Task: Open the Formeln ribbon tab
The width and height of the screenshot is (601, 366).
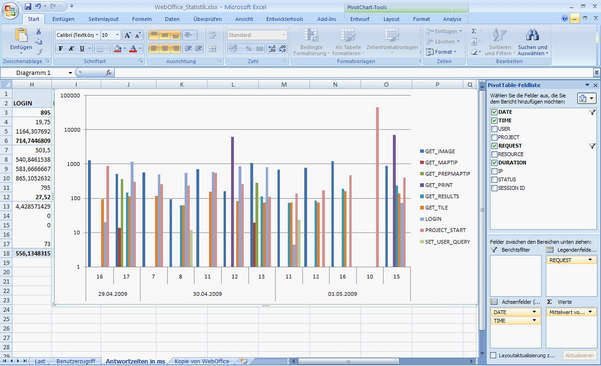Action: (x=142, y=19)
